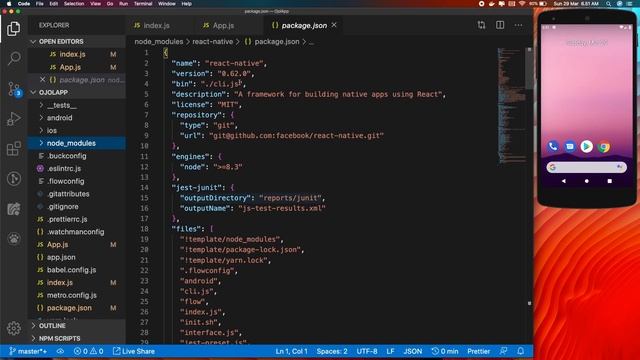
Task: Click the 0 min timer in status bar
Action: [x=445, y=351]
